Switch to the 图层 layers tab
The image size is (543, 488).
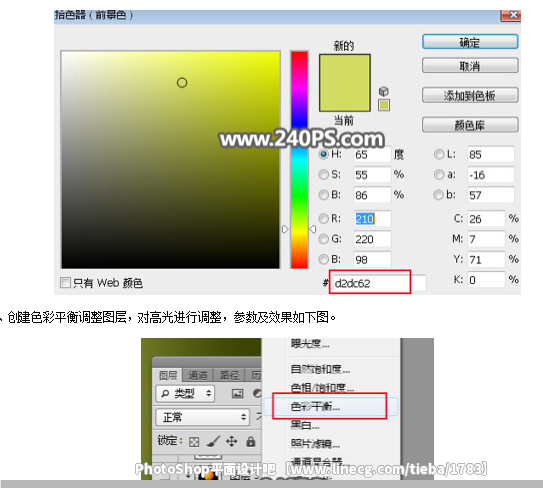(x=168, y=375)
